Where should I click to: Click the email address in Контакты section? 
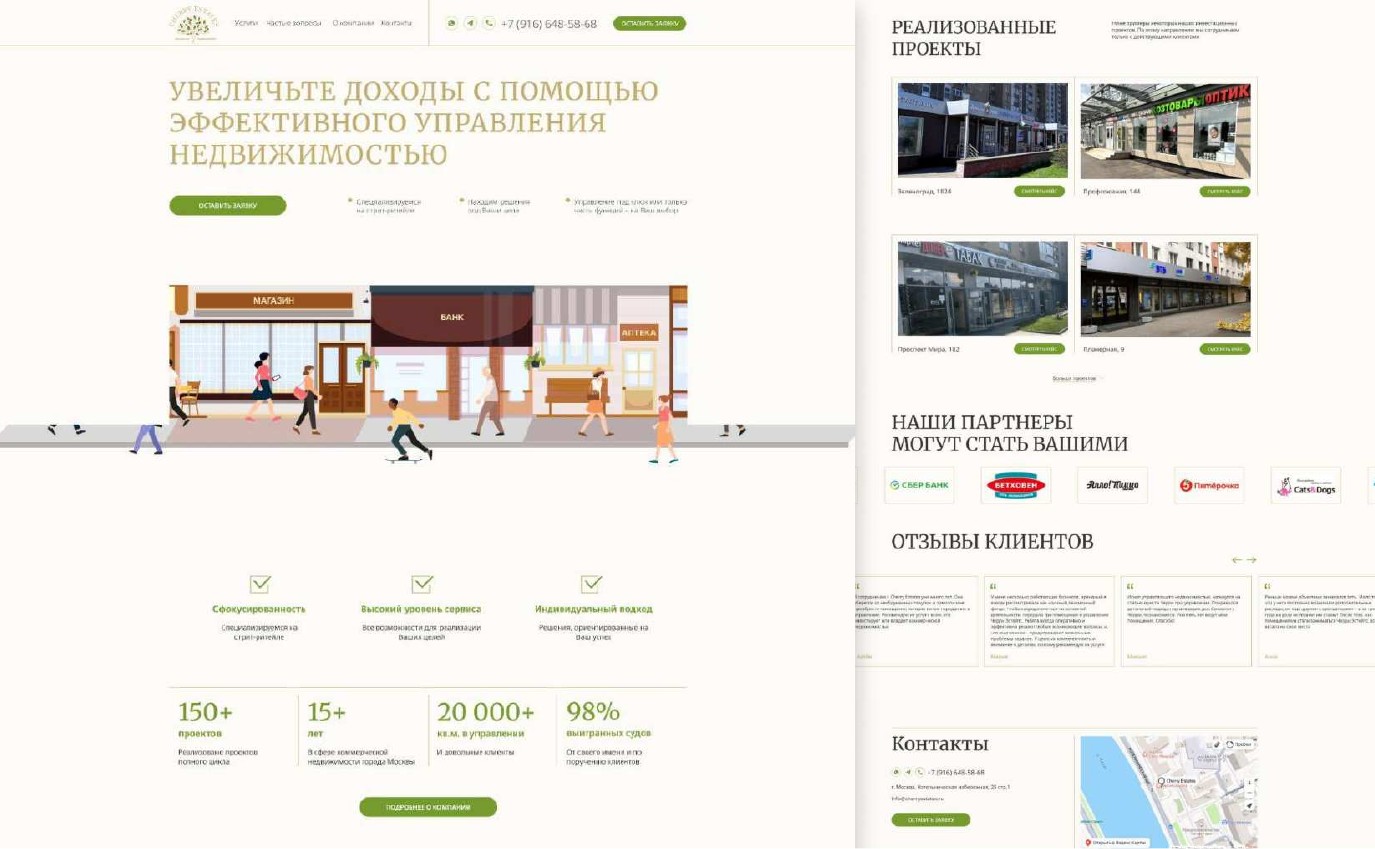(918, 798)
